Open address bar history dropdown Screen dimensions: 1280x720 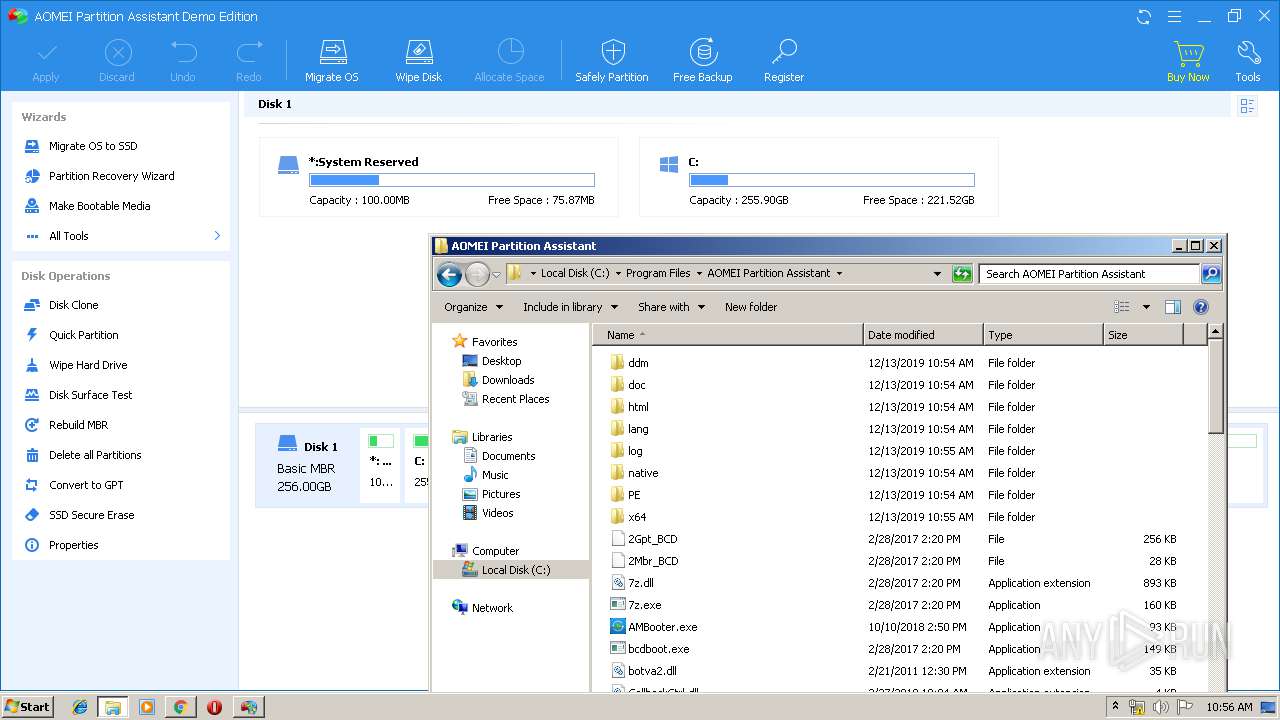pos(937,273)
